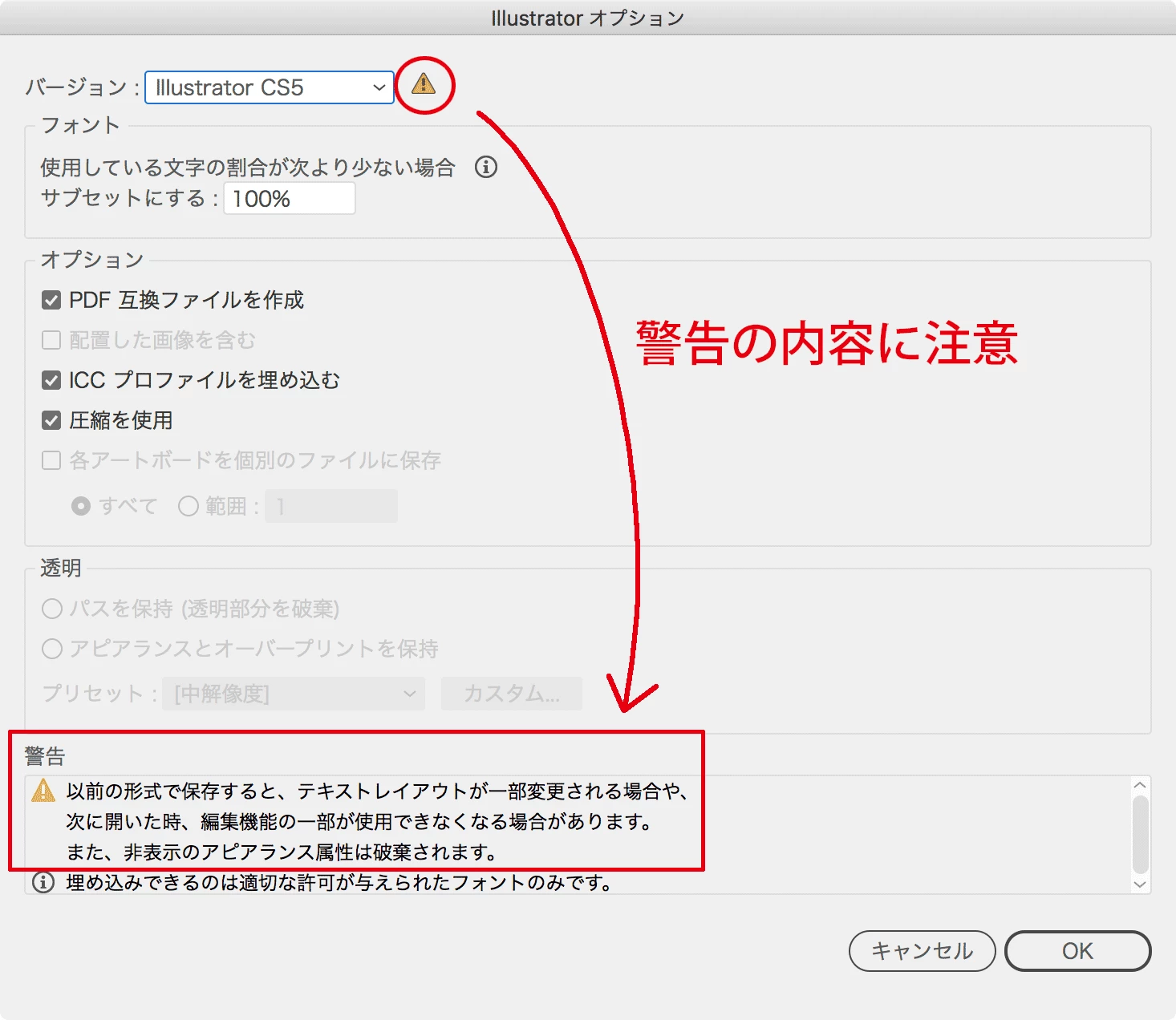1176x1020 pixels.
Task: Click the info icon beside the font subset description
Action: [x=486, y=167]
